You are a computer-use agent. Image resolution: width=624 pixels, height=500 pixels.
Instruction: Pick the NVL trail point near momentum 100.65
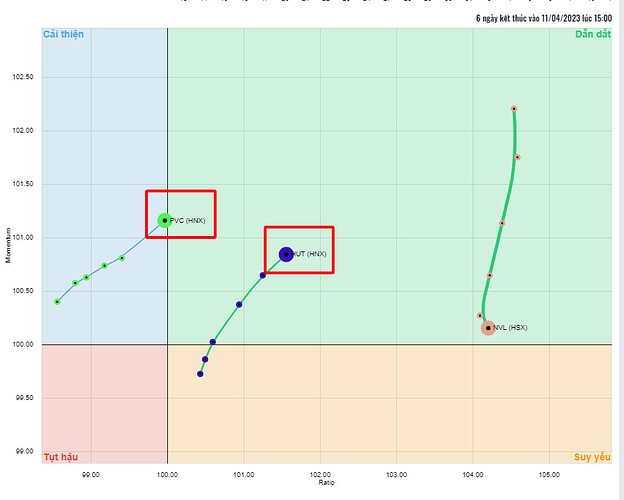[x=490, y=275]
